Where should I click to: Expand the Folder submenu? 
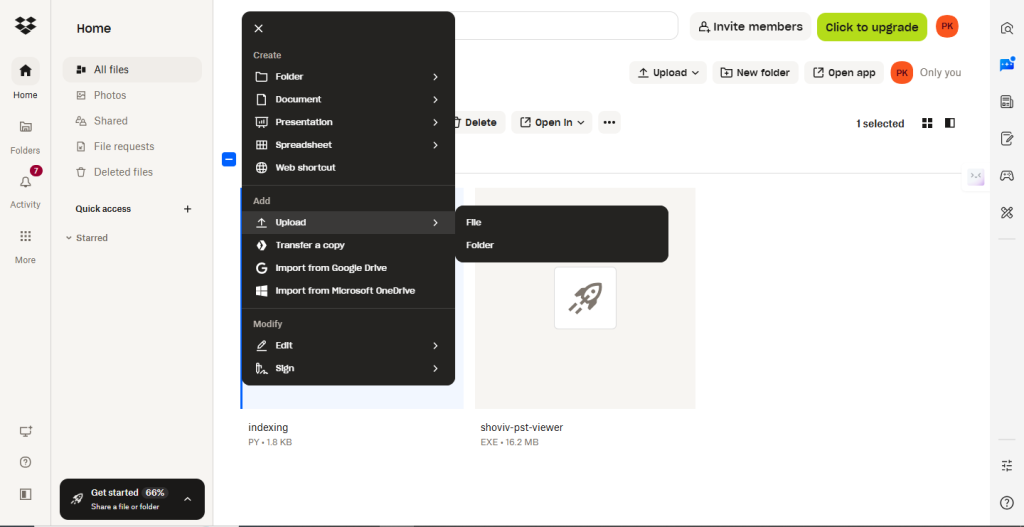pyautogui.click(x=348, y=77)
